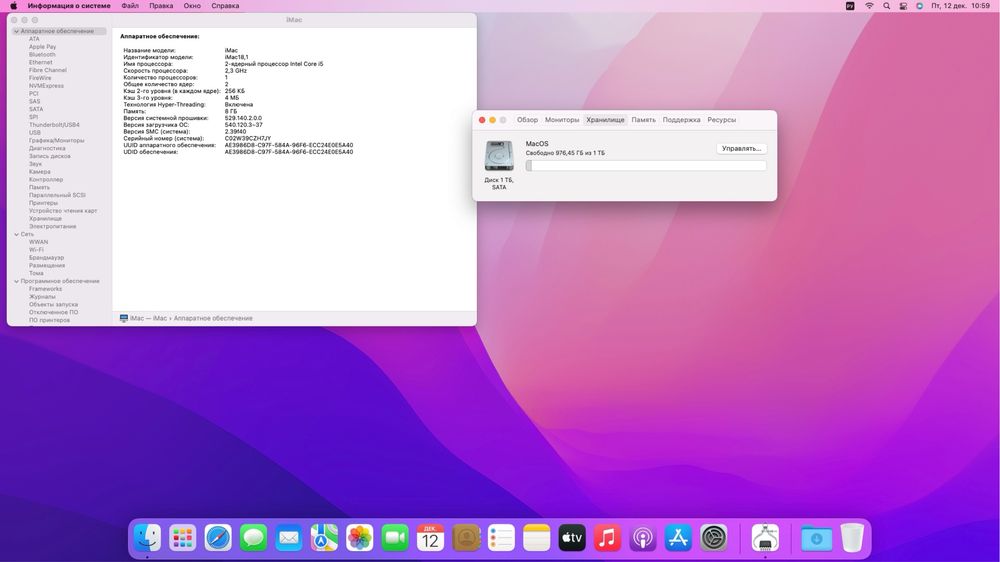Open the Music app in Dock

(607, 538)
